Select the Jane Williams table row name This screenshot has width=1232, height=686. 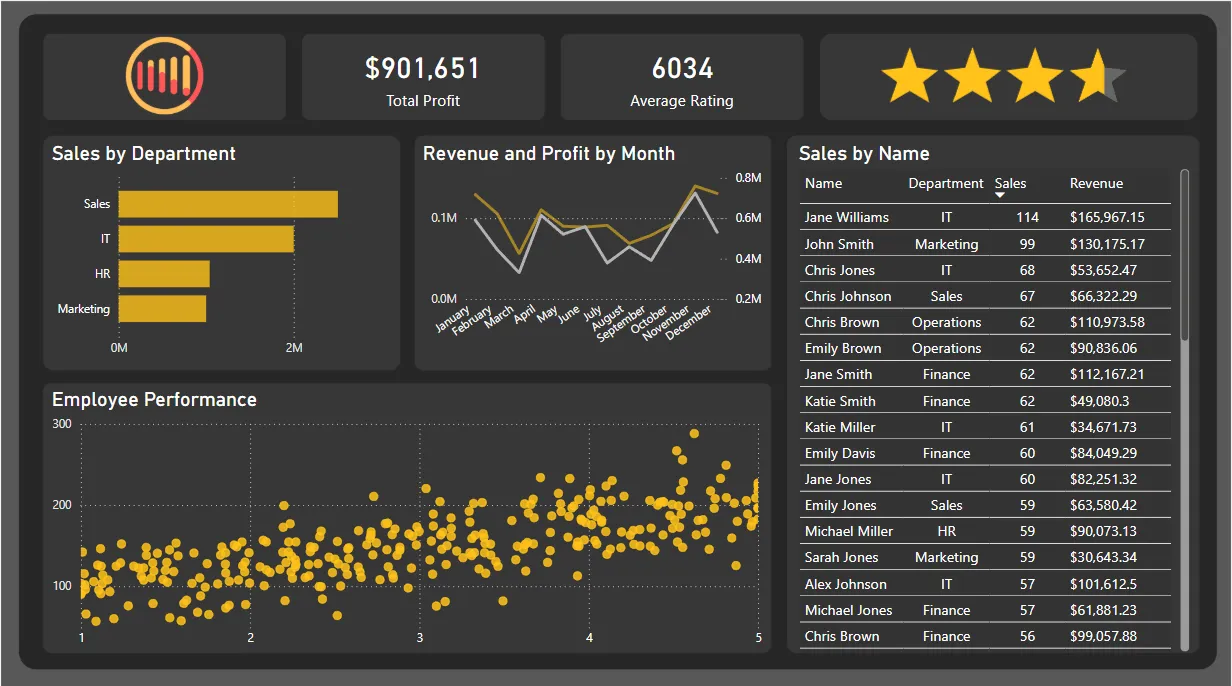click(847, 217)
